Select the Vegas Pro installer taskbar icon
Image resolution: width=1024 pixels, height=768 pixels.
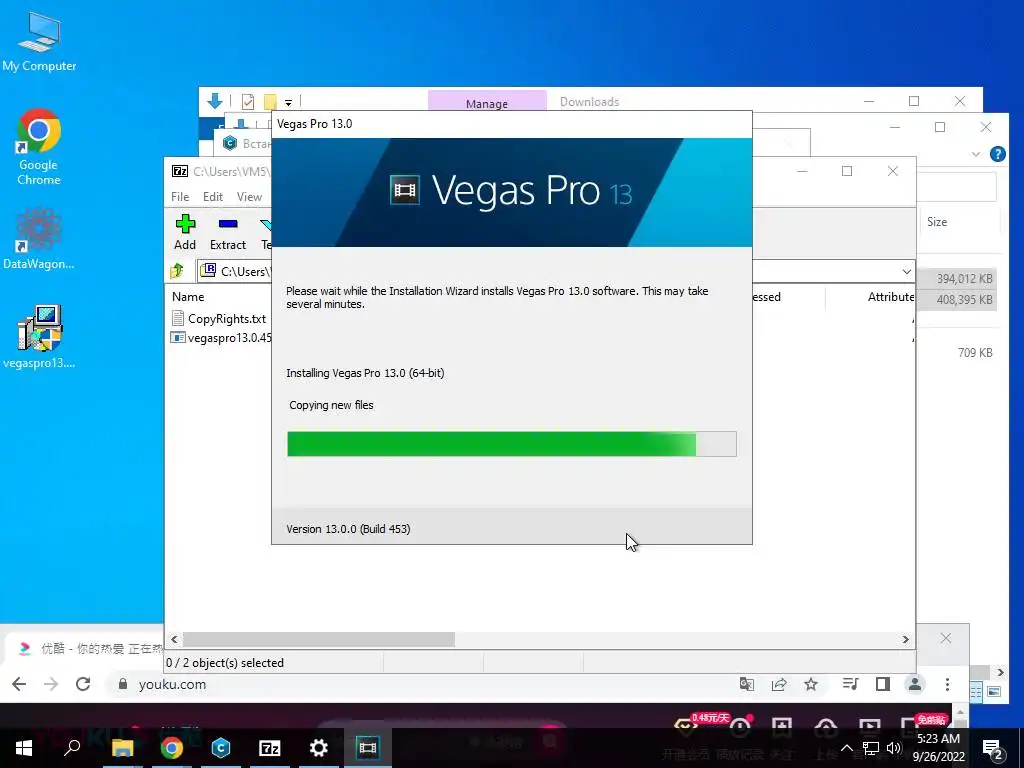coord(368,747)
